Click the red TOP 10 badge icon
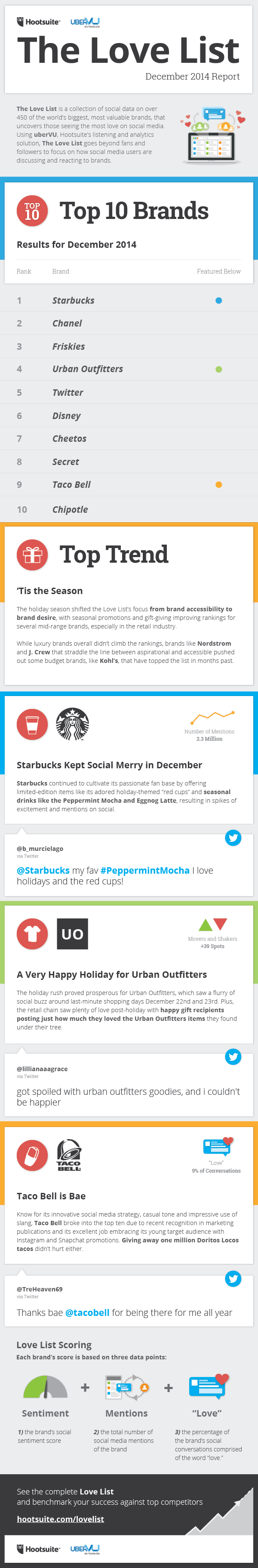Viewport: 258px width, 1568px height. point(32,211)
